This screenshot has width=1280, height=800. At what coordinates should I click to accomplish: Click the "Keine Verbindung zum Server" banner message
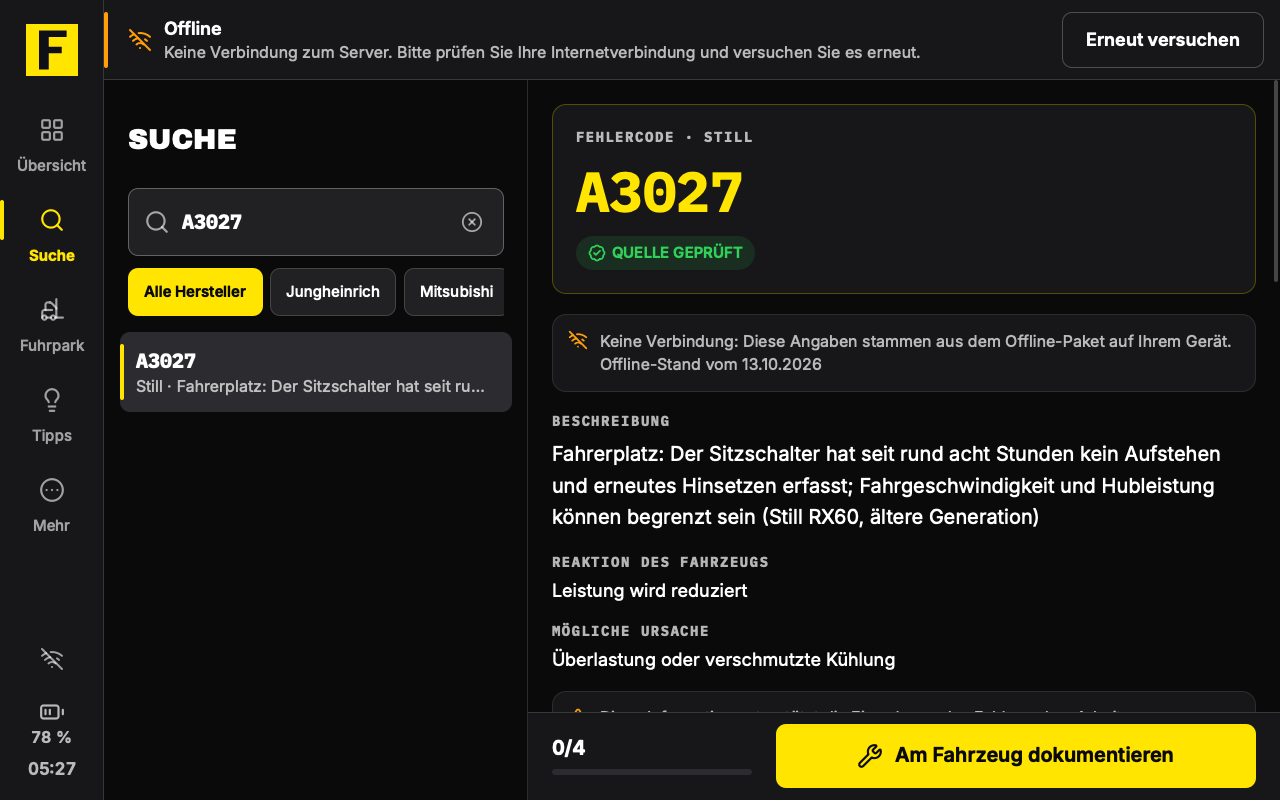click(x=542, y=52)
